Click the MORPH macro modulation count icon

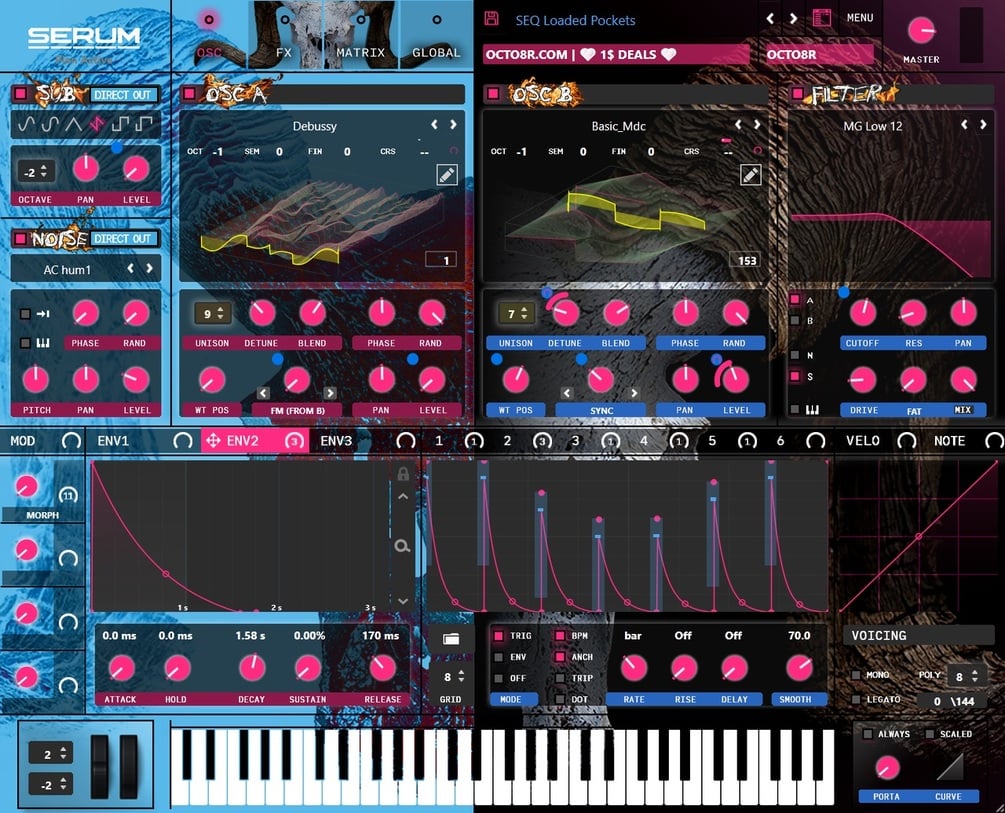(x=68, y=495)
